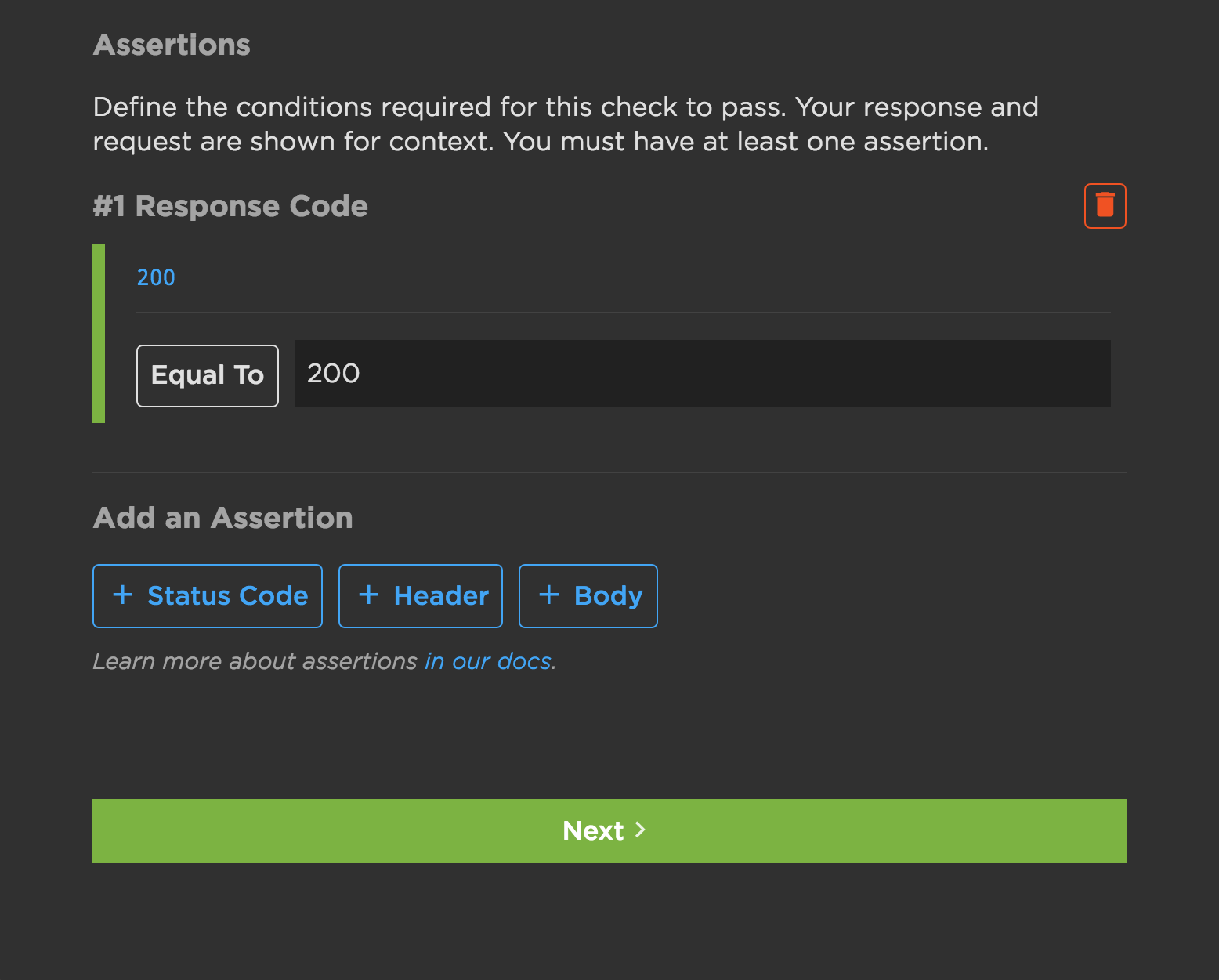Delete the #1 Response Code assertion
The height and width of the screenshot is (980, 1219).
point(1105,206)
